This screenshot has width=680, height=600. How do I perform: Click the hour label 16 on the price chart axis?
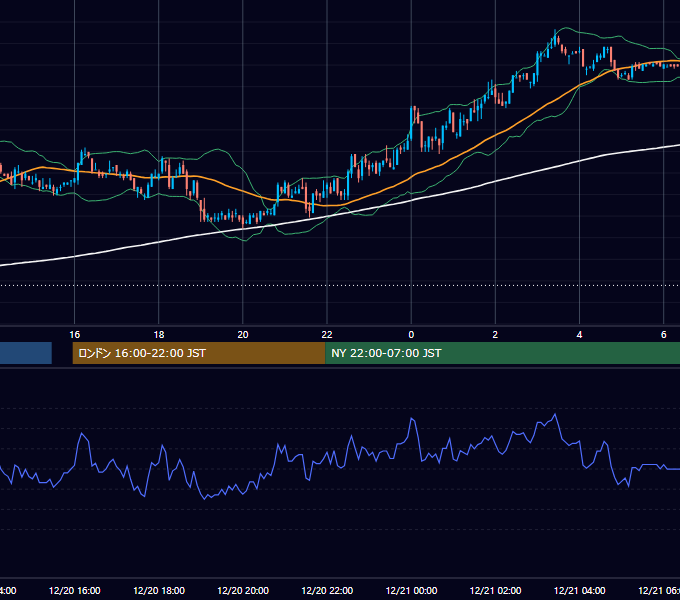pyautogui.click(x=75, y=334)
